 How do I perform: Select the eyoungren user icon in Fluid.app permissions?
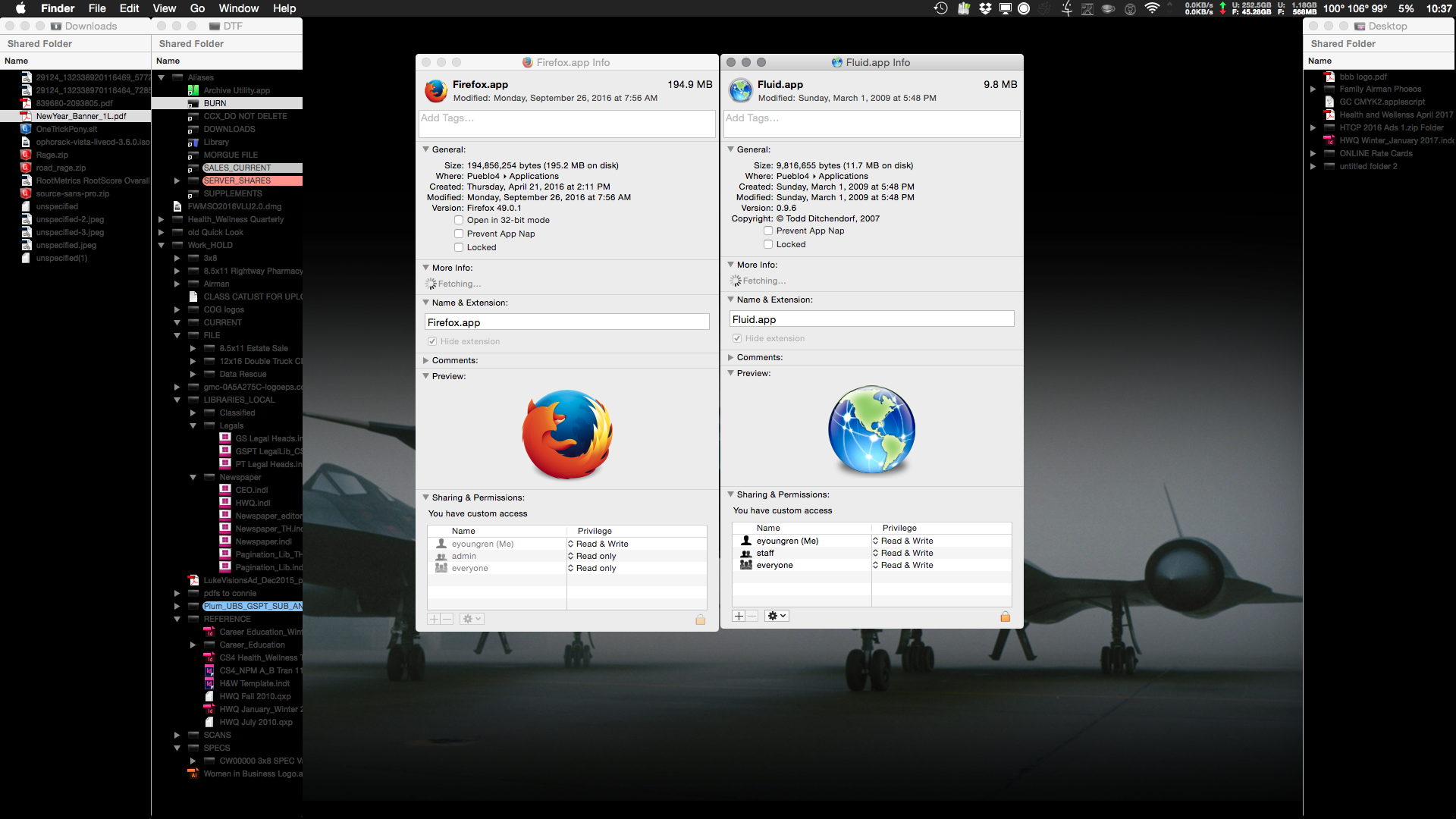click(745, 541)
